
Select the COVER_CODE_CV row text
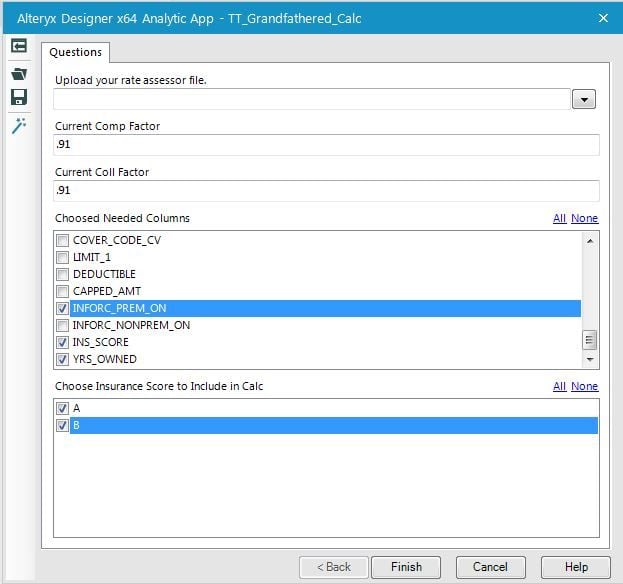click(117, 240)
